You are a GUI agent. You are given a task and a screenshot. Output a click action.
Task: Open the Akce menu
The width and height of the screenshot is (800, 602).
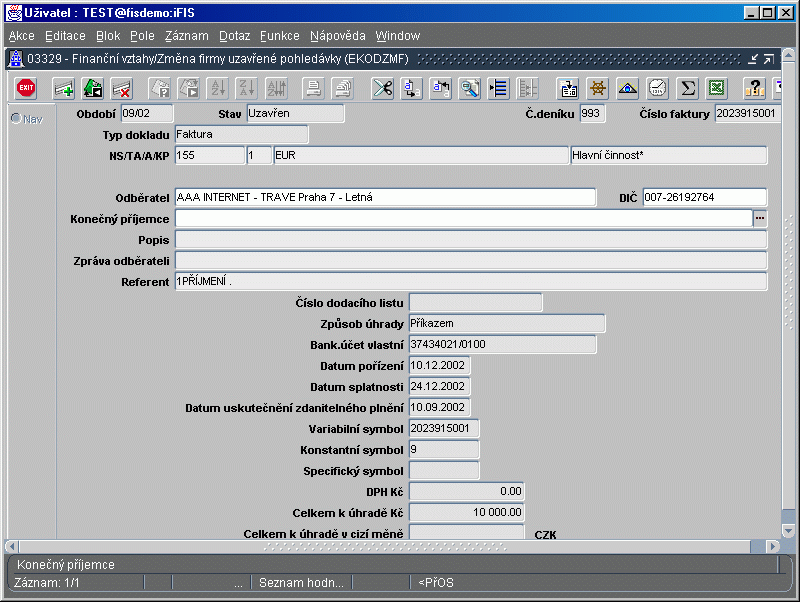(x=21, y=36)
